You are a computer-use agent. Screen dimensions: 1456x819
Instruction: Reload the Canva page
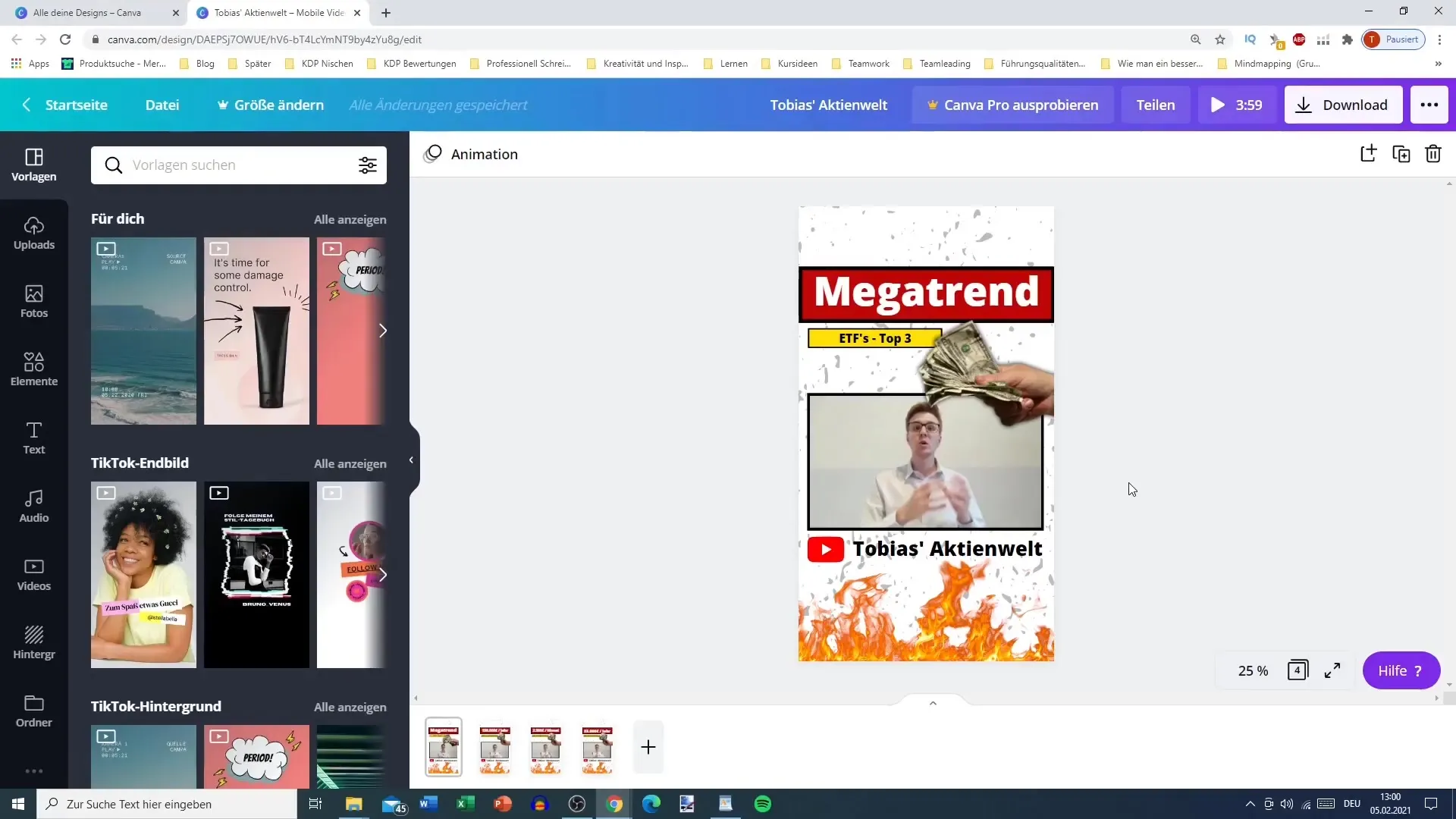[x=65, y=39]
